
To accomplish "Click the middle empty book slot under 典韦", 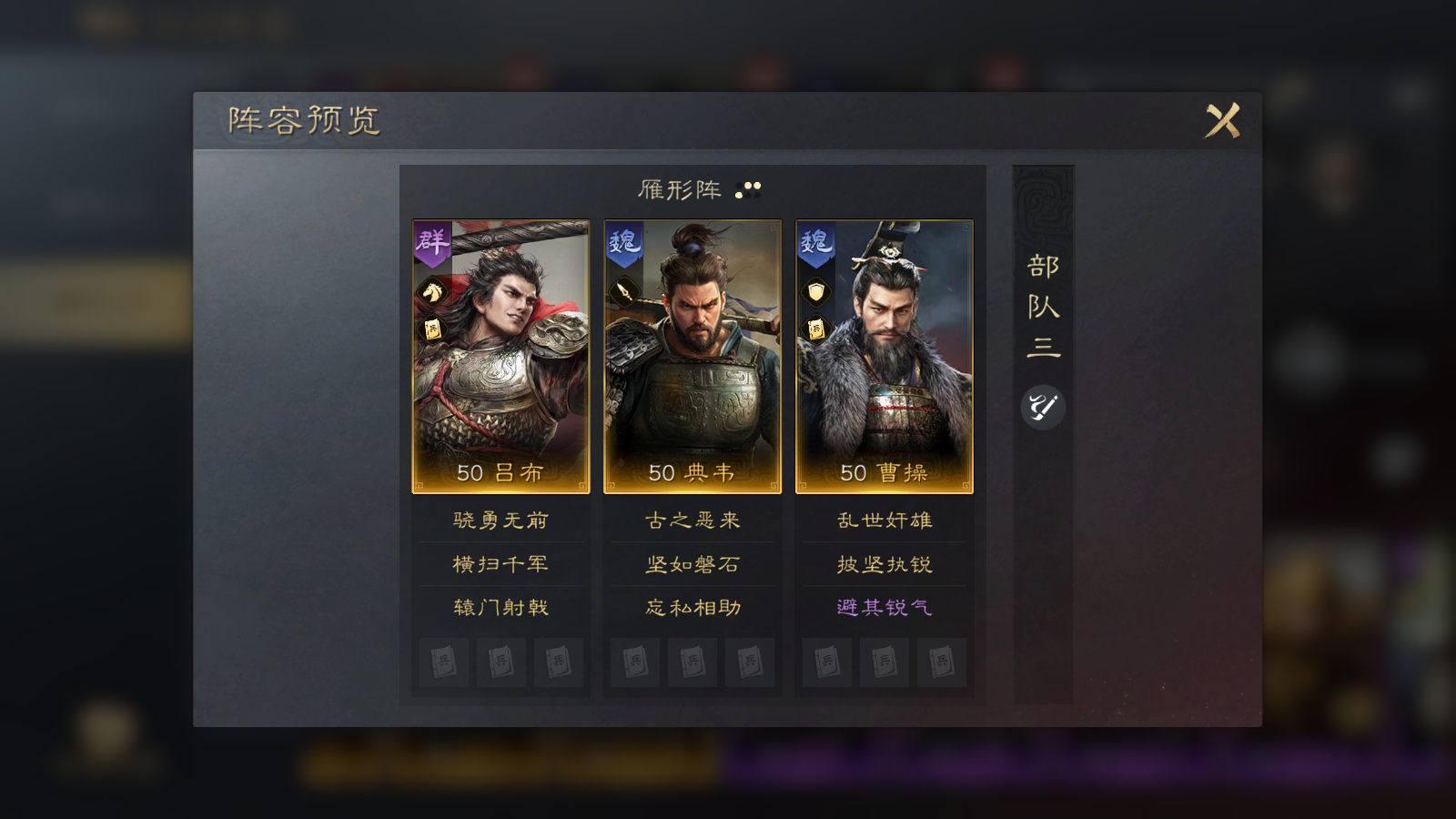I will click(693, 662).
